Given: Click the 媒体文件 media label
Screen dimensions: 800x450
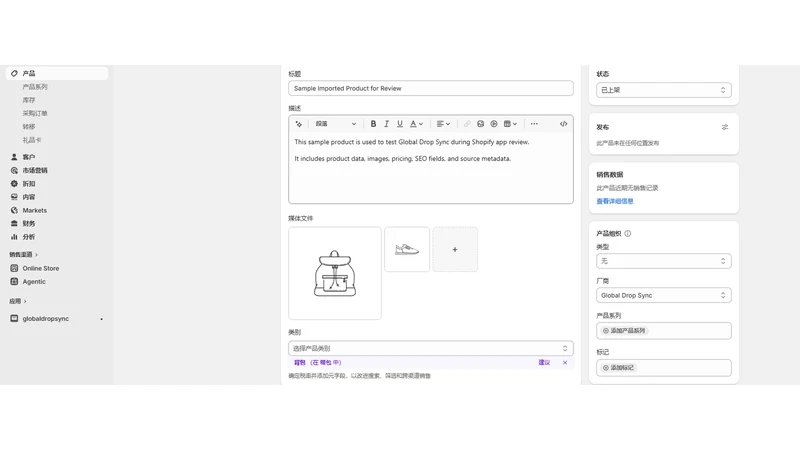Looking at the screenshot, I should click(x=301, y=218).
